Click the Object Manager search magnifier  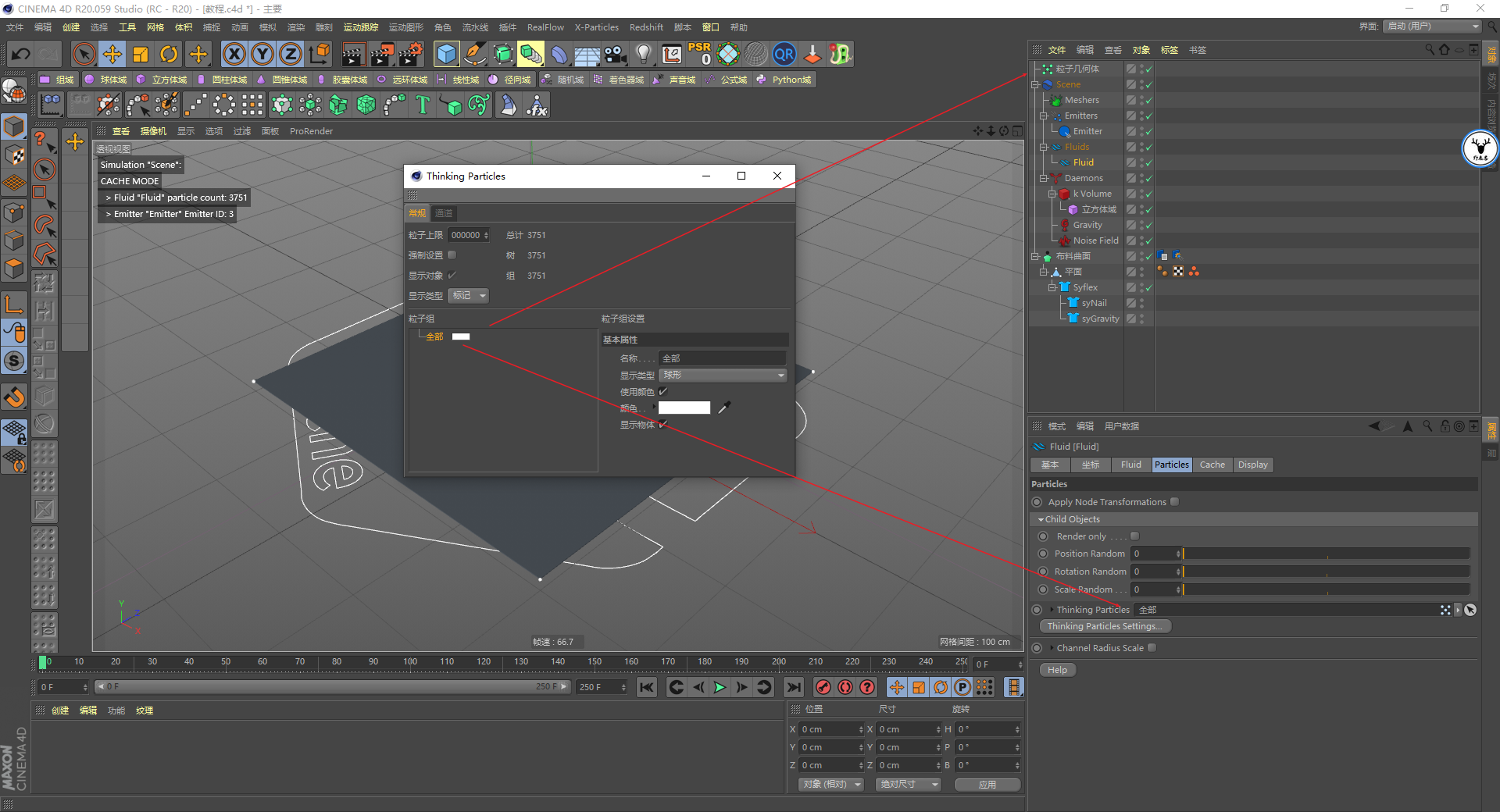1430,49
